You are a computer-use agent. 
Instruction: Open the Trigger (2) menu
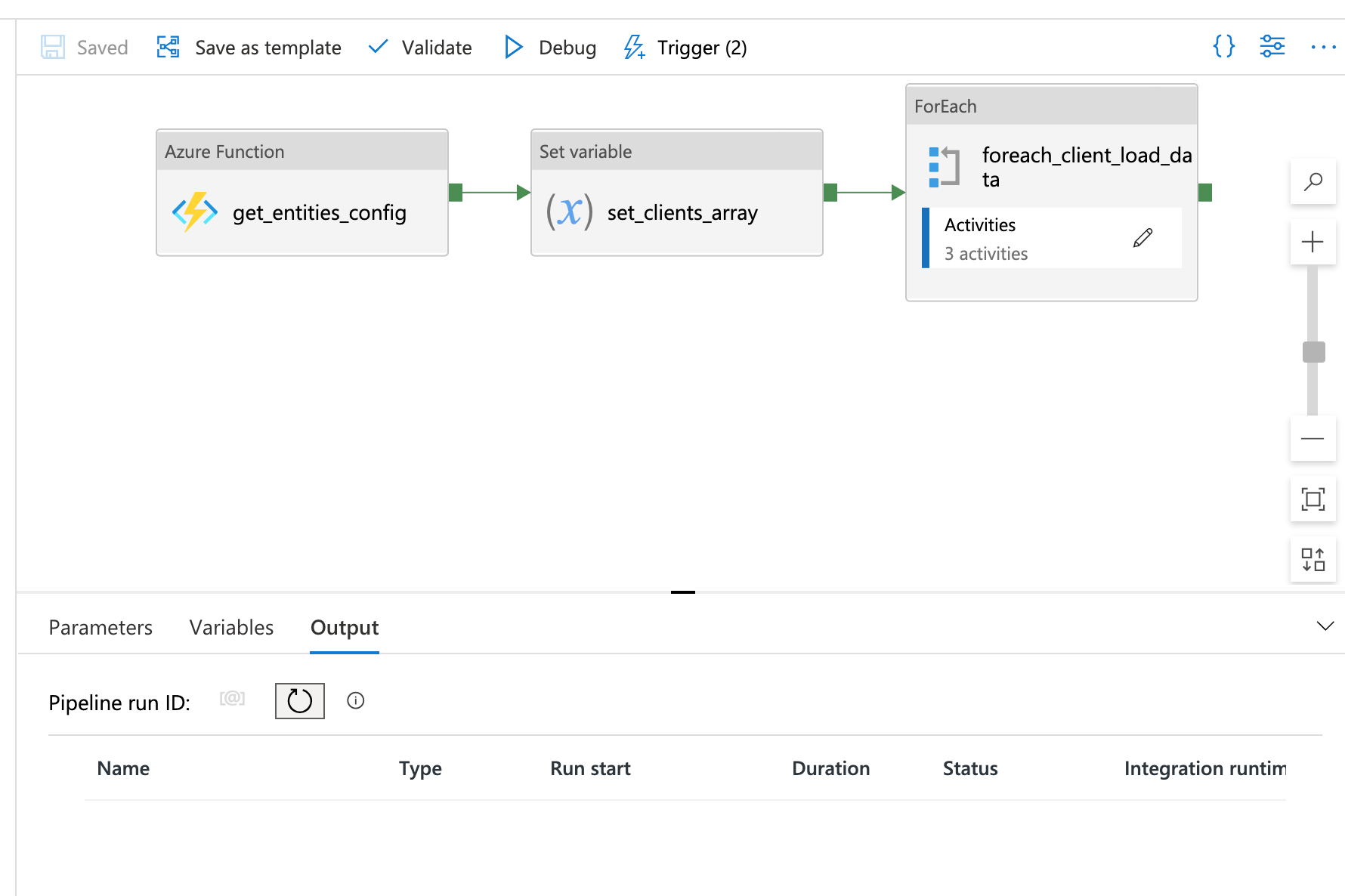(x=685, y=48)
